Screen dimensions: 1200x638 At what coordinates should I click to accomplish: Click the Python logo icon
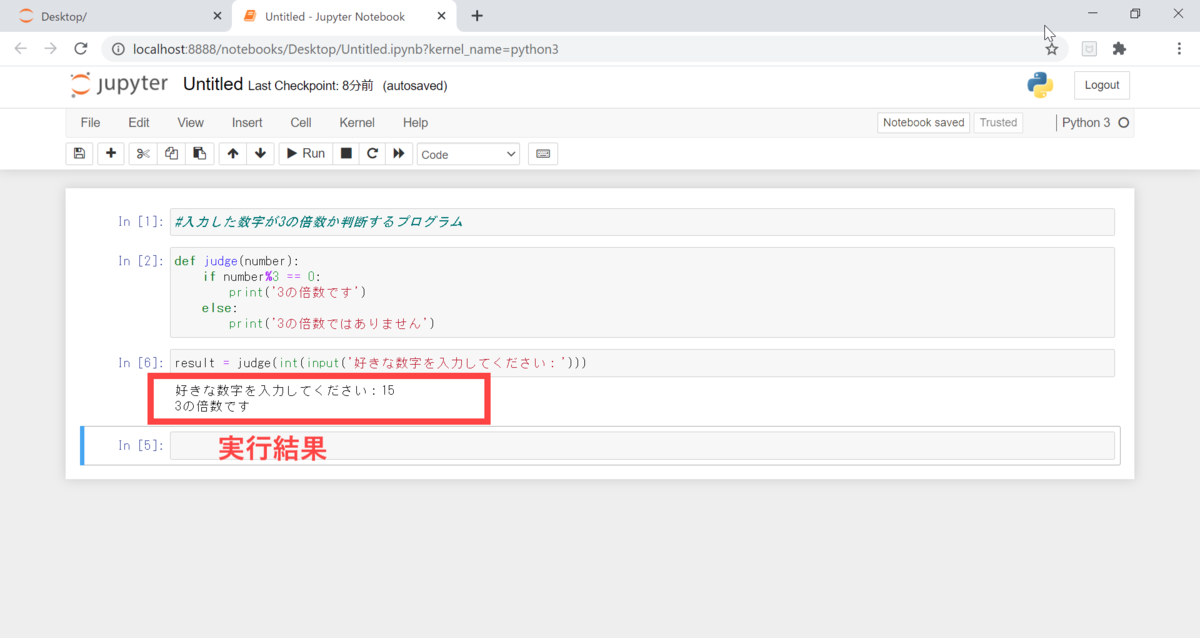(1040, 85)
